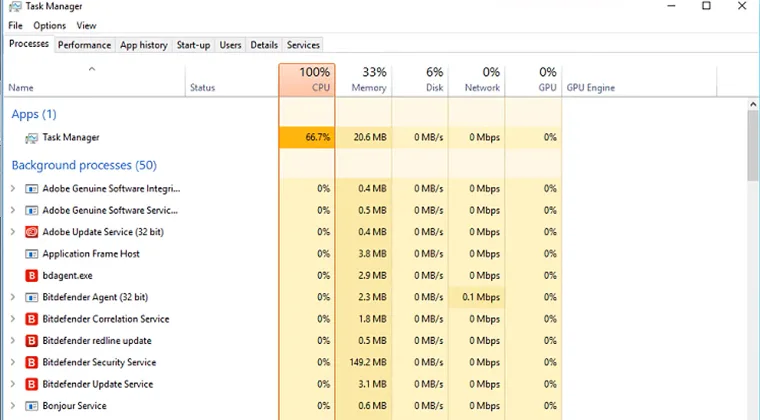Select the 3.1 MB memory value
760x420 pixels.
click(372, 384)
